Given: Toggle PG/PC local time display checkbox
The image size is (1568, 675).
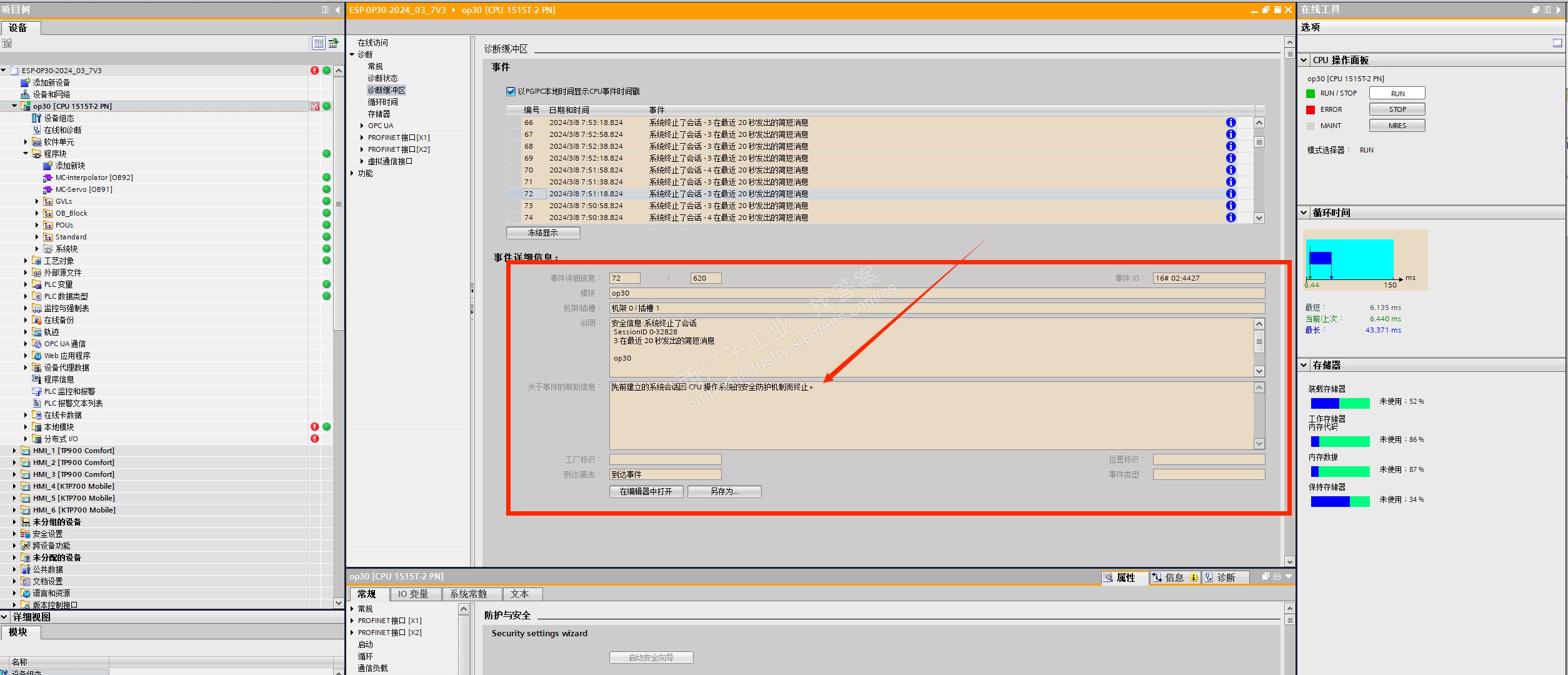Looking at the screenshot, I should coord(511,91).
